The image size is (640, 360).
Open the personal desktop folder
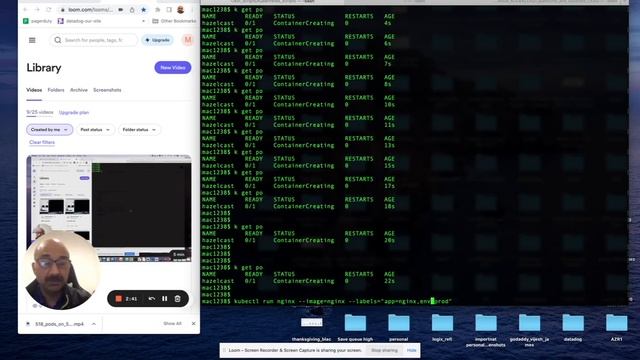pos(399,327)
